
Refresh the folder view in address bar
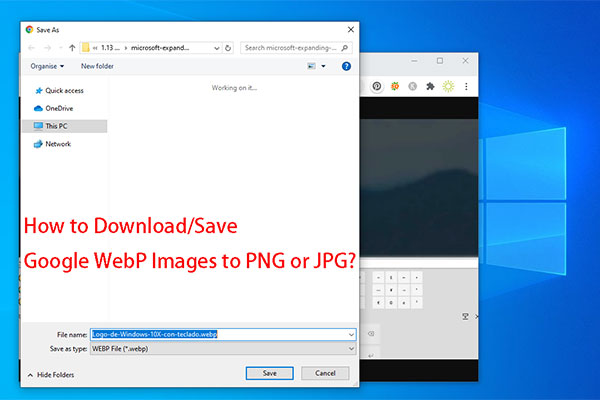(228, 48)
